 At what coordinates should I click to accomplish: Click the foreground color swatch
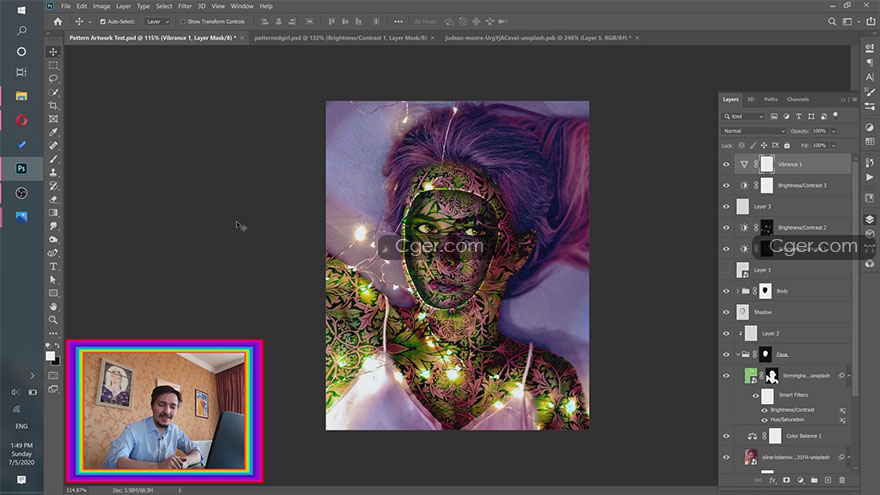pos(51,356)
